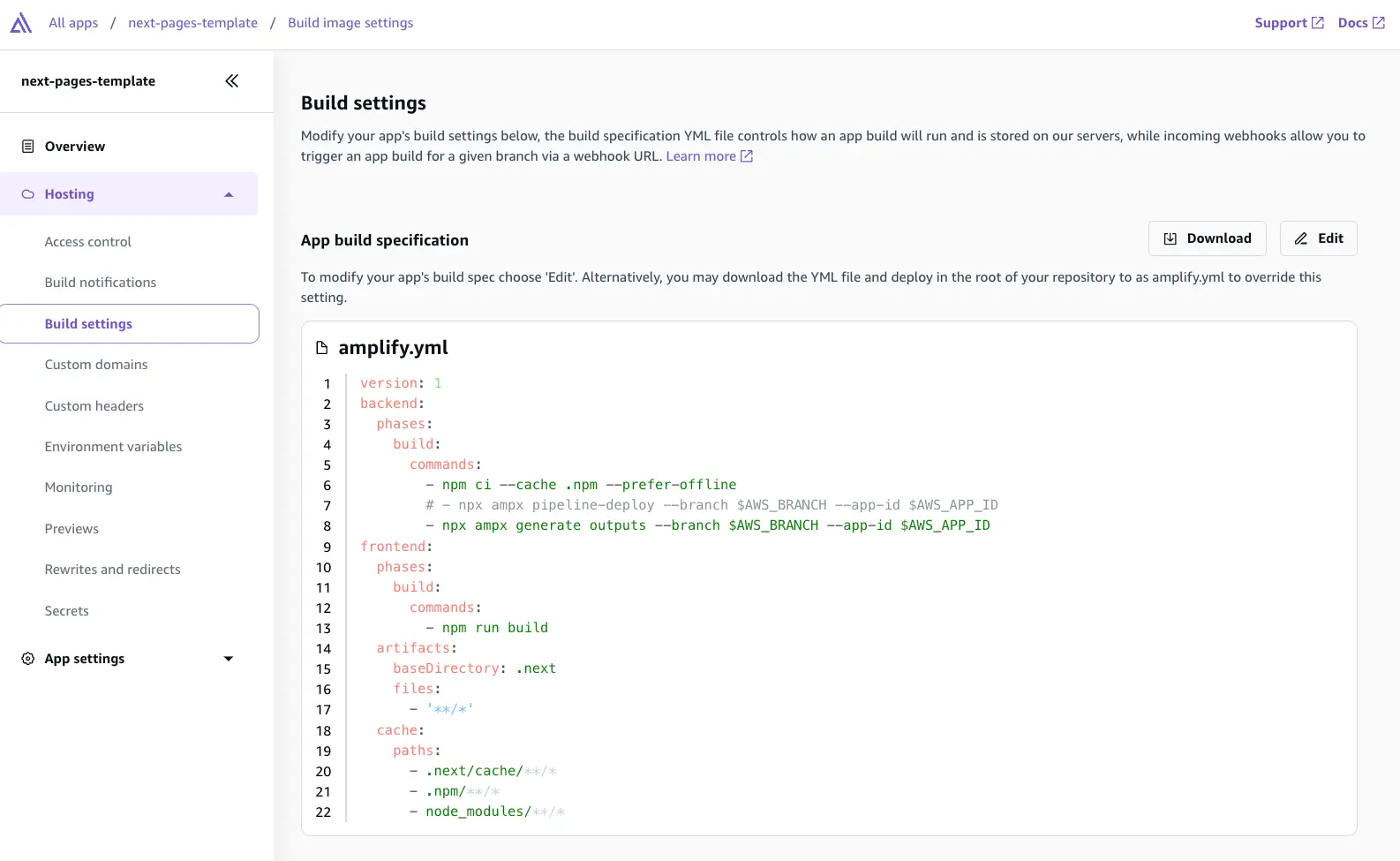Open Rewrites and redirects page
Image resolution: width=1400 pixels, height=861 pixels.
click(112, 570)
